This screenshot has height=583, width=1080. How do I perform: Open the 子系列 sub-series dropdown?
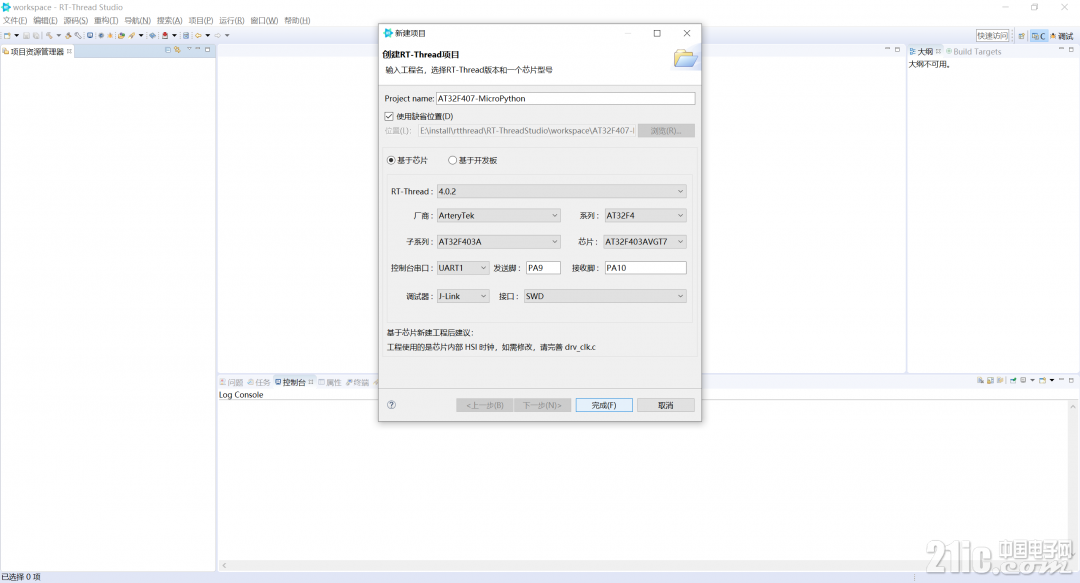(499, 242)
